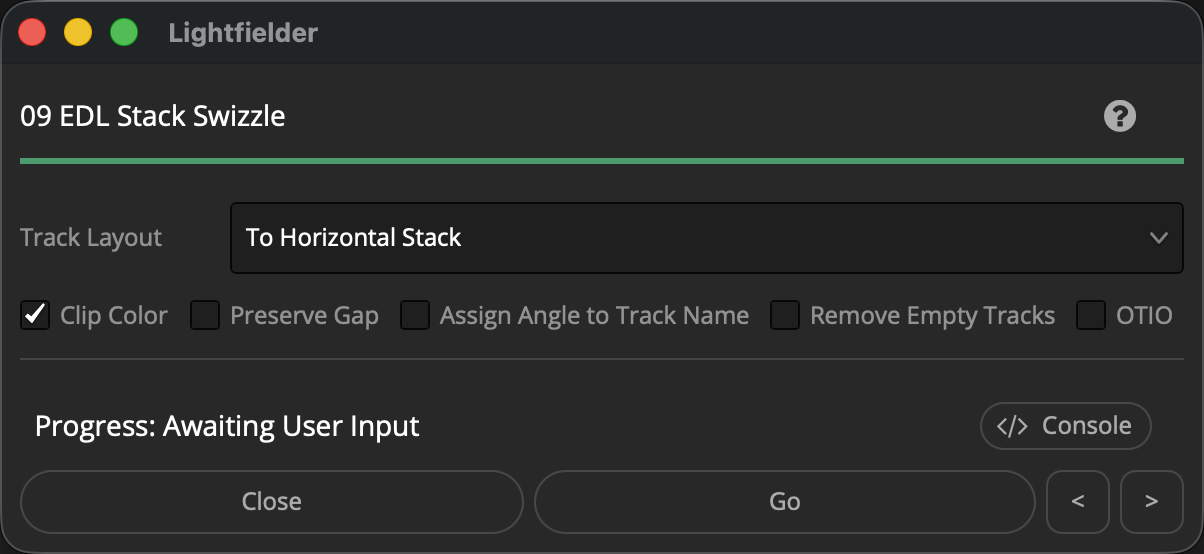Go to the next tool with the > arrow

(1151, 502)
